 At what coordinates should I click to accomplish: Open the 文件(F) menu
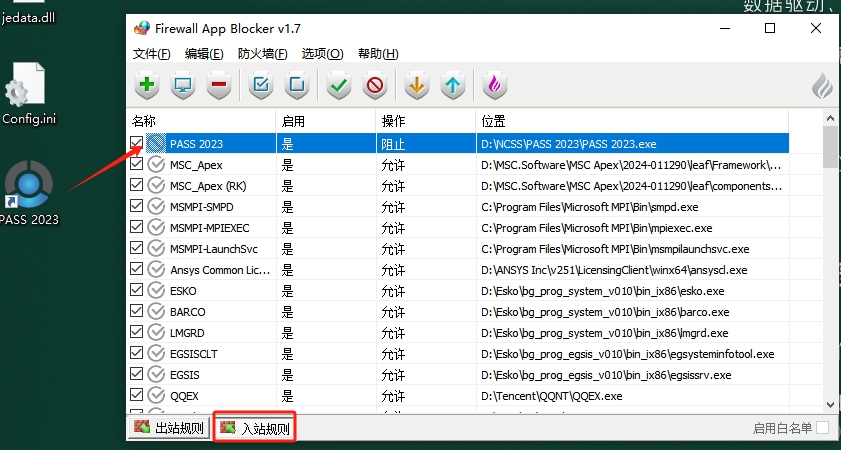(151, 54)
